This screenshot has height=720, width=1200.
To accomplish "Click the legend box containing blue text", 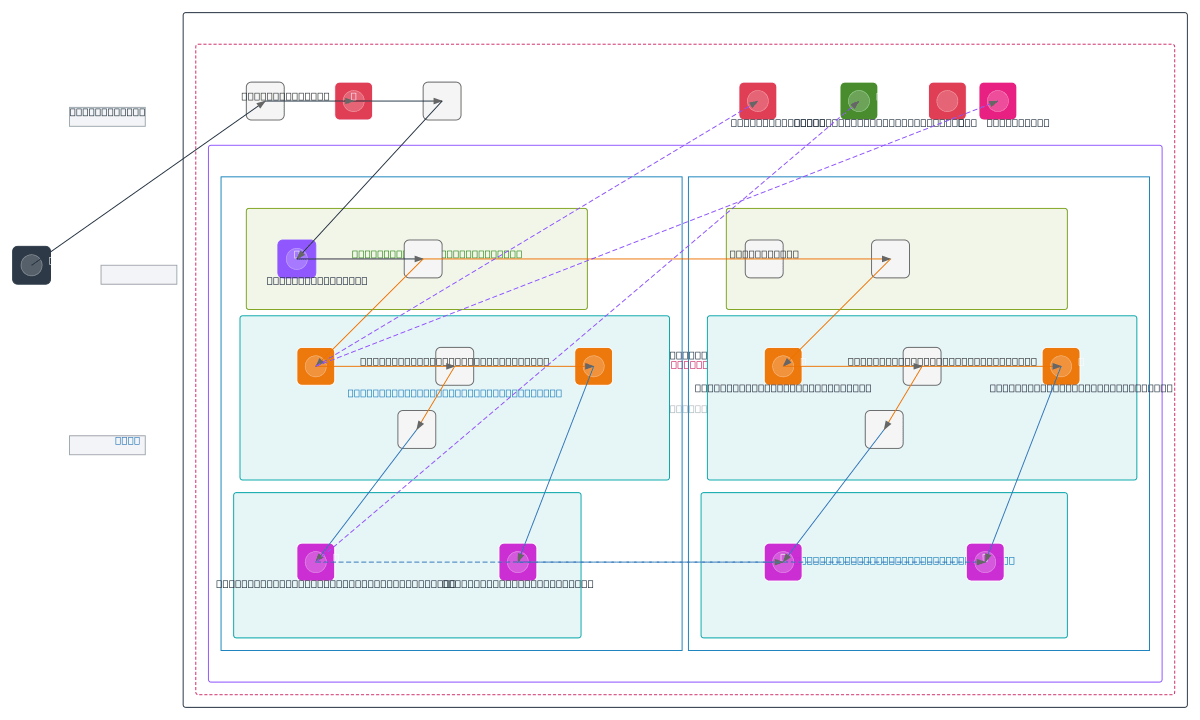I will coord(107,445).
